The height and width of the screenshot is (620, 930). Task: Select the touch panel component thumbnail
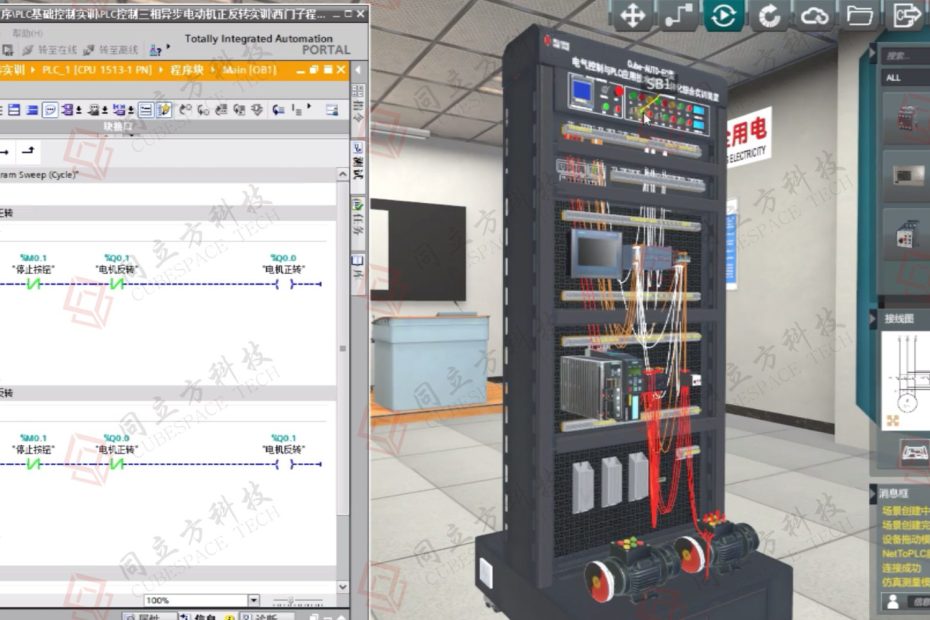[x=907, y=175]
